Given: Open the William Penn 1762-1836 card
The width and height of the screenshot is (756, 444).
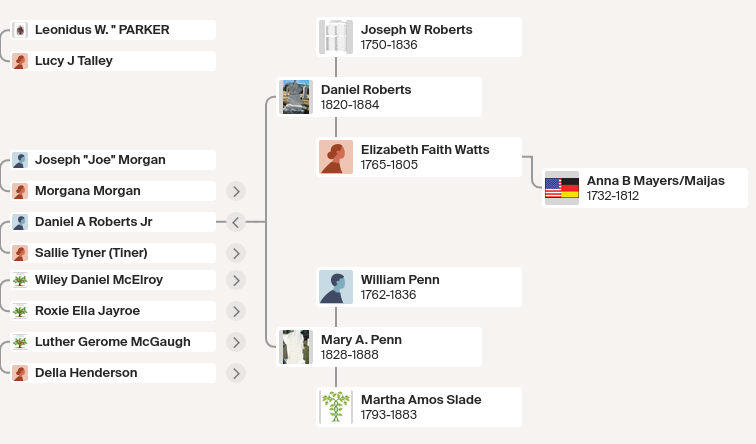Looking at the screenshot, I should (x=419, y=287).
